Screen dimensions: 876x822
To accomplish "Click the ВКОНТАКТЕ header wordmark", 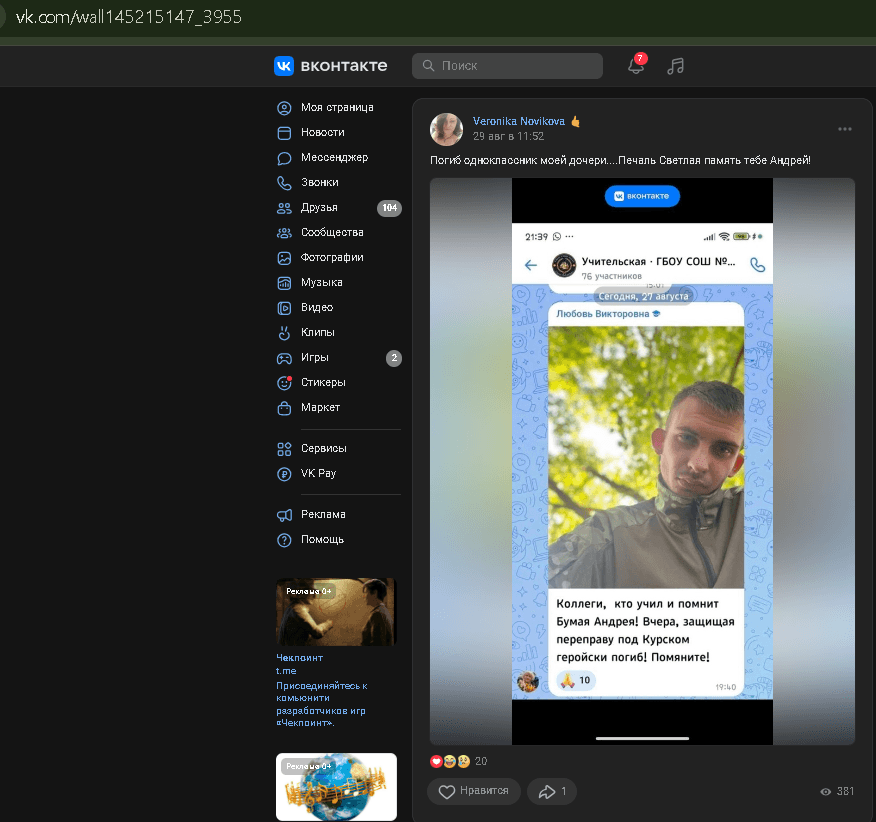I will tap(344, 65).
